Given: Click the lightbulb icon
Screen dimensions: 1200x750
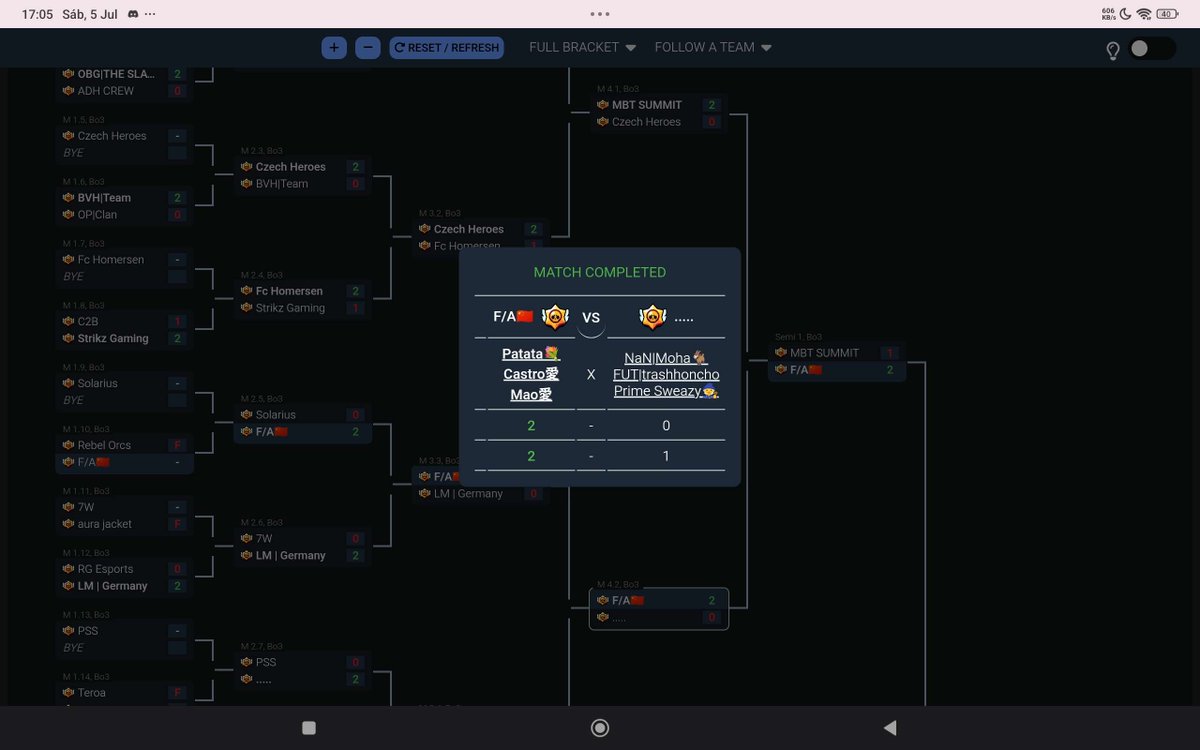Looking at the screenshot, I should [1112, 50].
